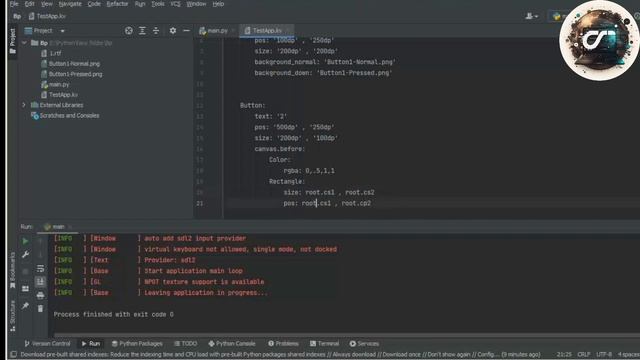The height and width of the screenshot is (360, 640).
Task: Open the Edit menu
Action: pyautogui.click(x=29, y=4)
